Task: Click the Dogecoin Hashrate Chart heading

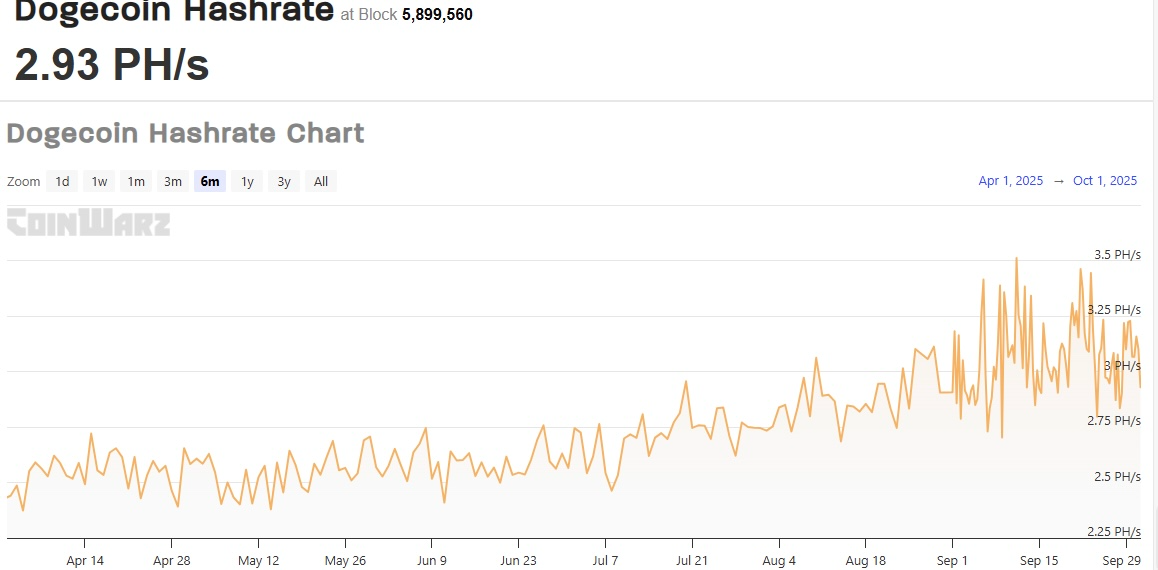Action: click(x=185, y=133)
